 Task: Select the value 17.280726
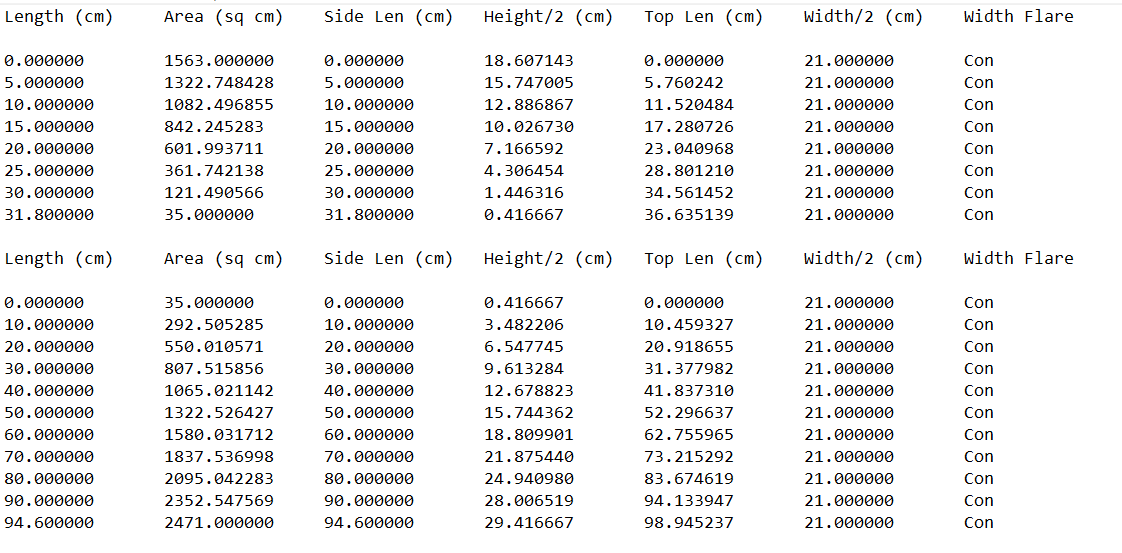point(689,127)
